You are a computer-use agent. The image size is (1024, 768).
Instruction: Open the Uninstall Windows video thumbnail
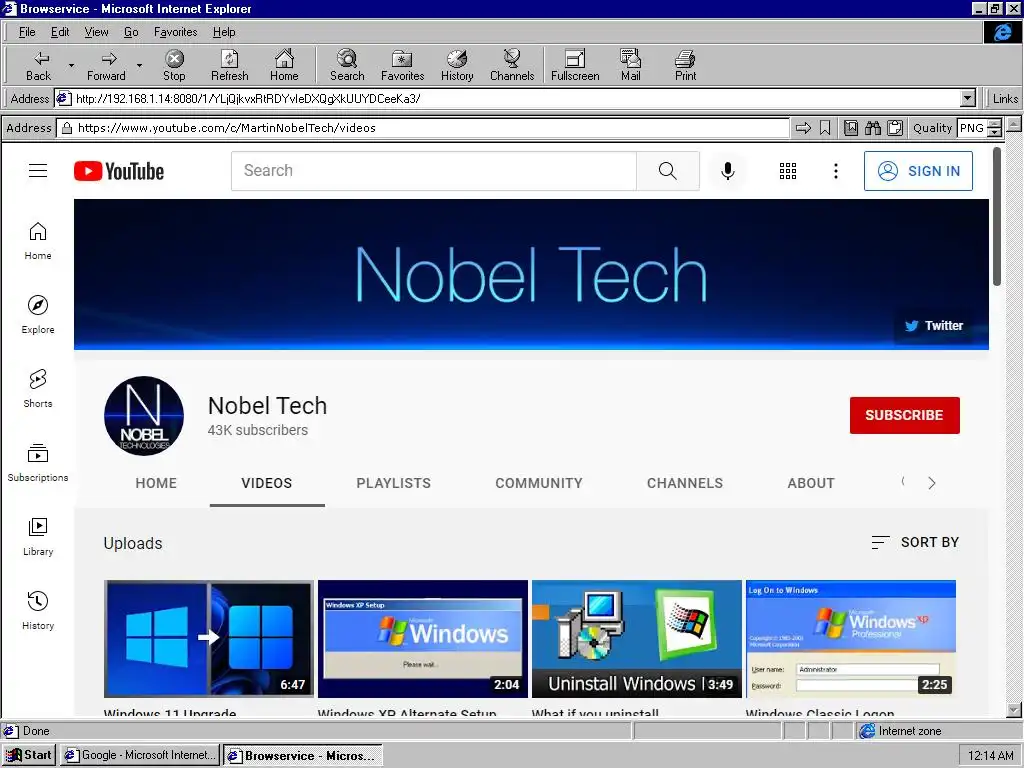pyautogui.click(x=637, y=639)
